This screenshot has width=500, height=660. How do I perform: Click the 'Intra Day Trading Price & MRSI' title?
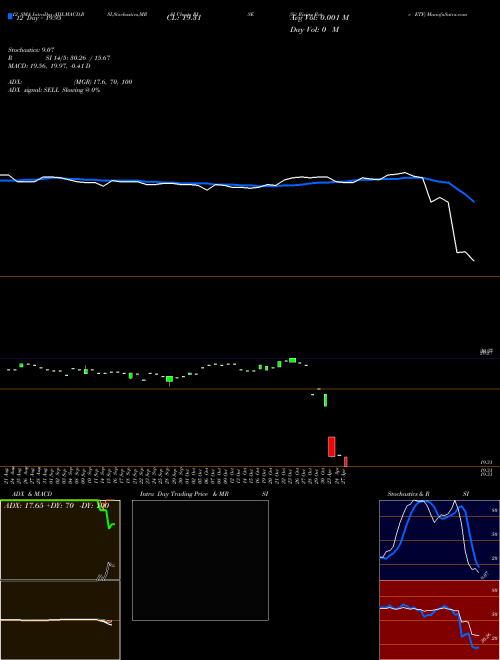click(x=204, y=494)
